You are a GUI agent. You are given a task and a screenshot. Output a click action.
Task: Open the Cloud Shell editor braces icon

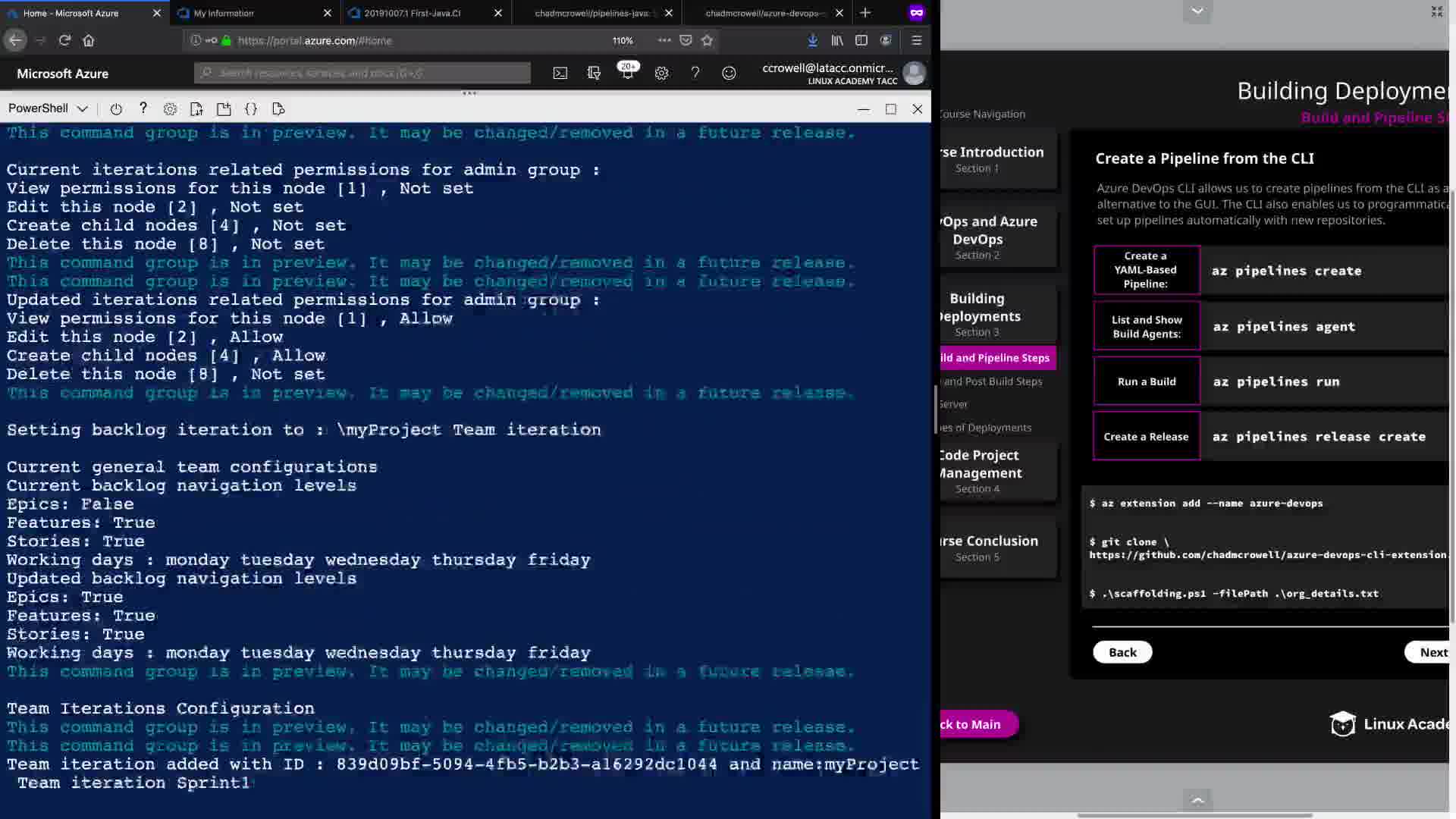[x=251, y=109]
